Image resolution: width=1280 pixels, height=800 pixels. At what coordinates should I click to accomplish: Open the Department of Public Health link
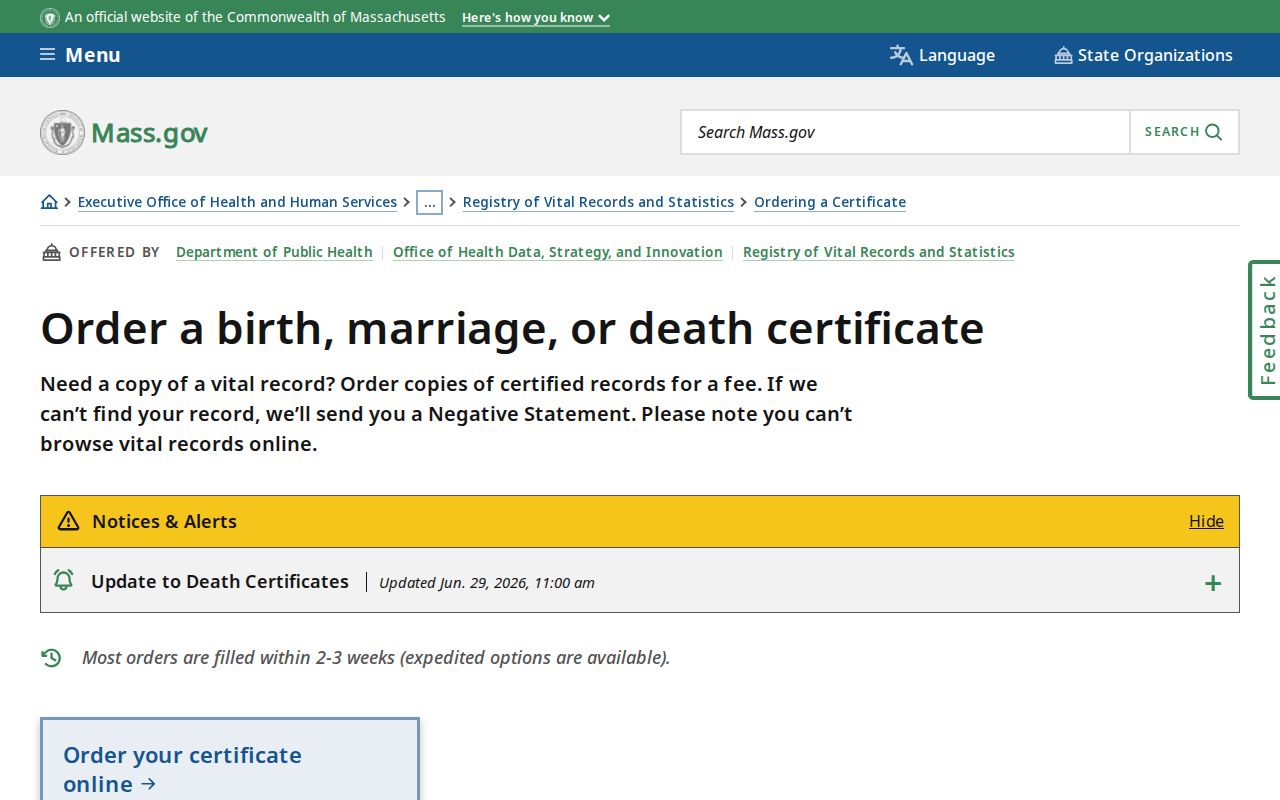click(x=274, y=252)
